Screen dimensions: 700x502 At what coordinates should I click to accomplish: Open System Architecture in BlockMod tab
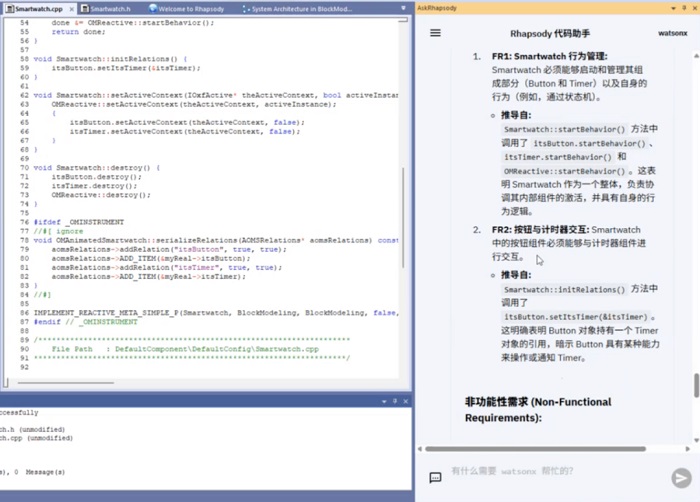(297, 9)
